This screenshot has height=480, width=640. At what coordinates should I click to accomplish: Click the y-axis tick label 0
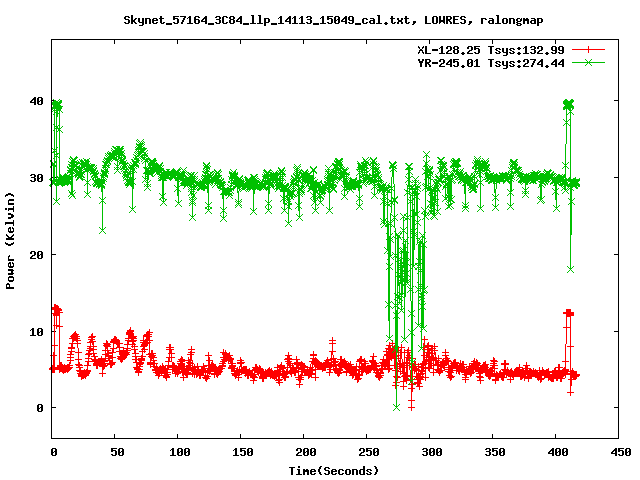click(40, 408)
